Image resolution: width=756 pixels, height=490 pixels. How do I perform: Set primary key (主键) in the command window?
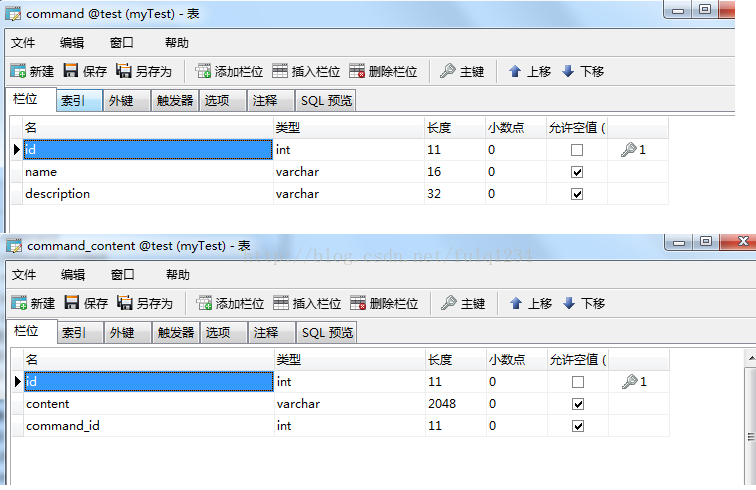click(462, 71)
